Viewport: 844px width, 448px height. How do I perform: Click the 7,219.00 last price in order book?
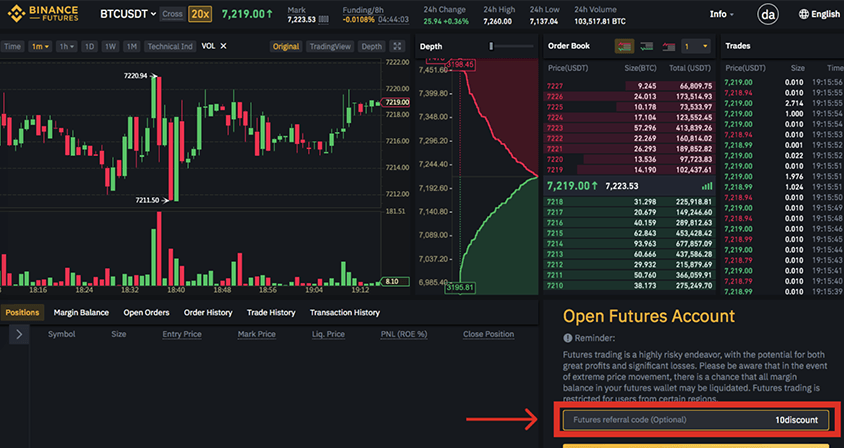point(572,186)
